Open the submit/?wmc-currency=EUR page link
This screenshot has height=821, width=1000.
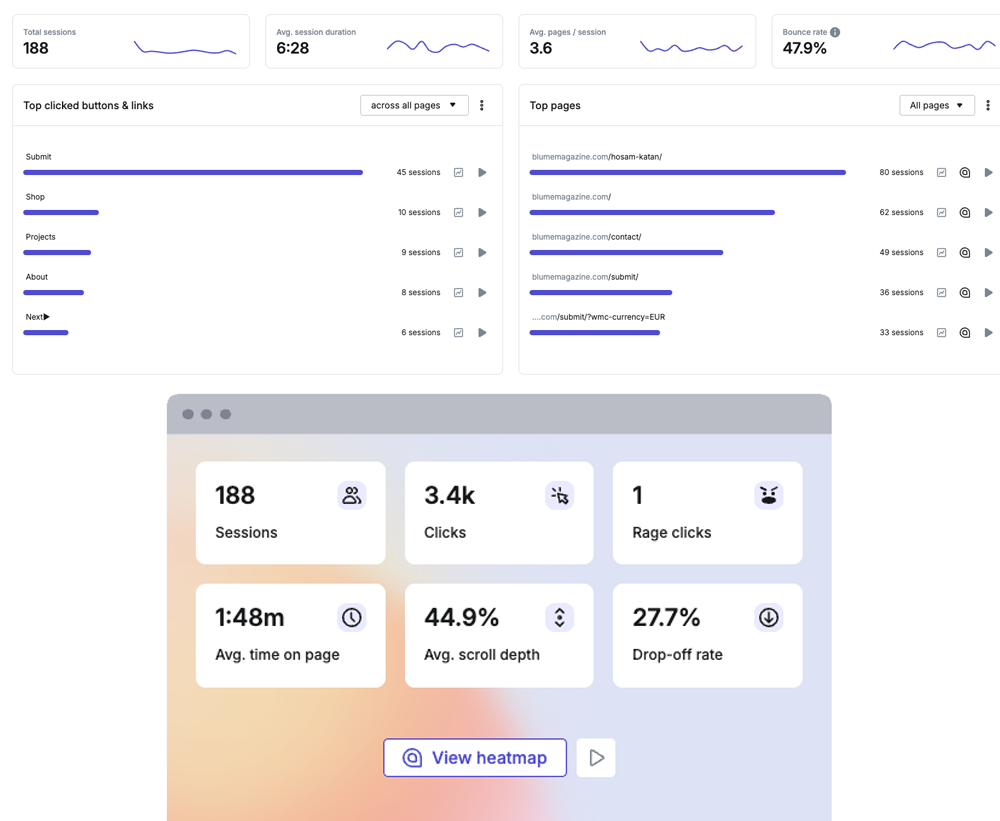click(x=599, y=317)
